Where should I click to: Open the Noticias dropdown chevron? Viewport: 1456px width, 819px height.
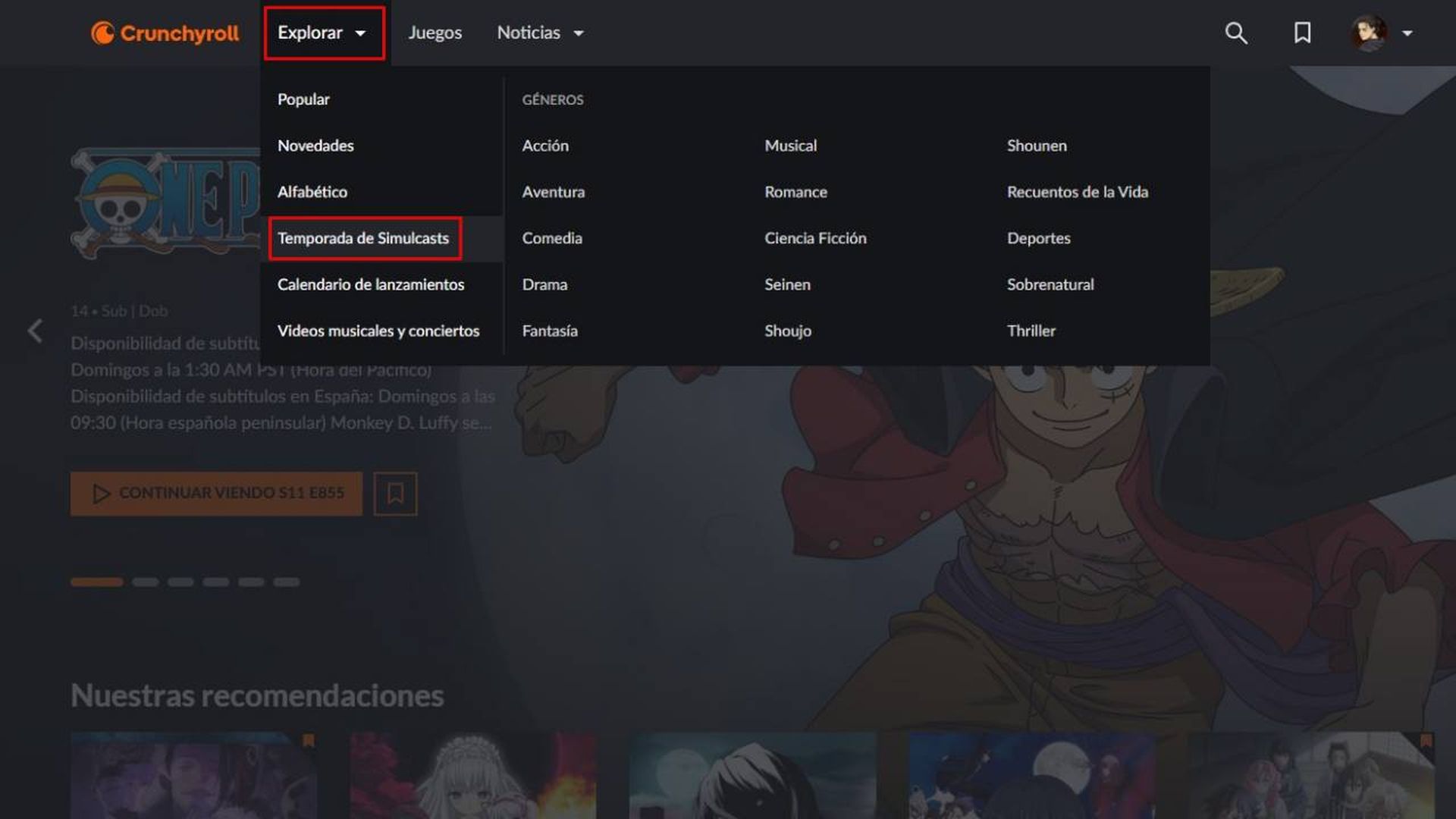point(578,33)
